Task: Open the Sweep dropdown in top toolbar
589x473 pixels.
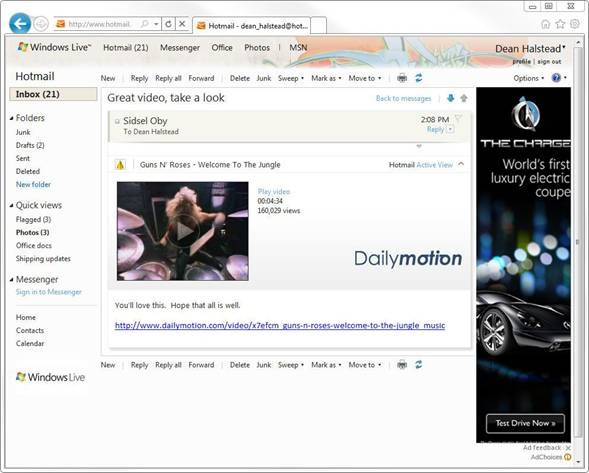Action: (291, 78)
